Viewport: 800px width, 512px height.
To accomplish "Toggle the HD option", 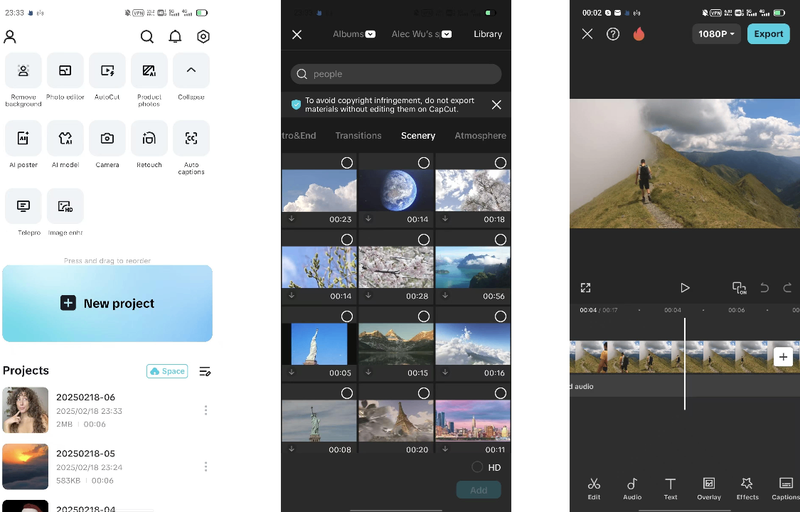I will pyautogui.click(x=477, y=467).
